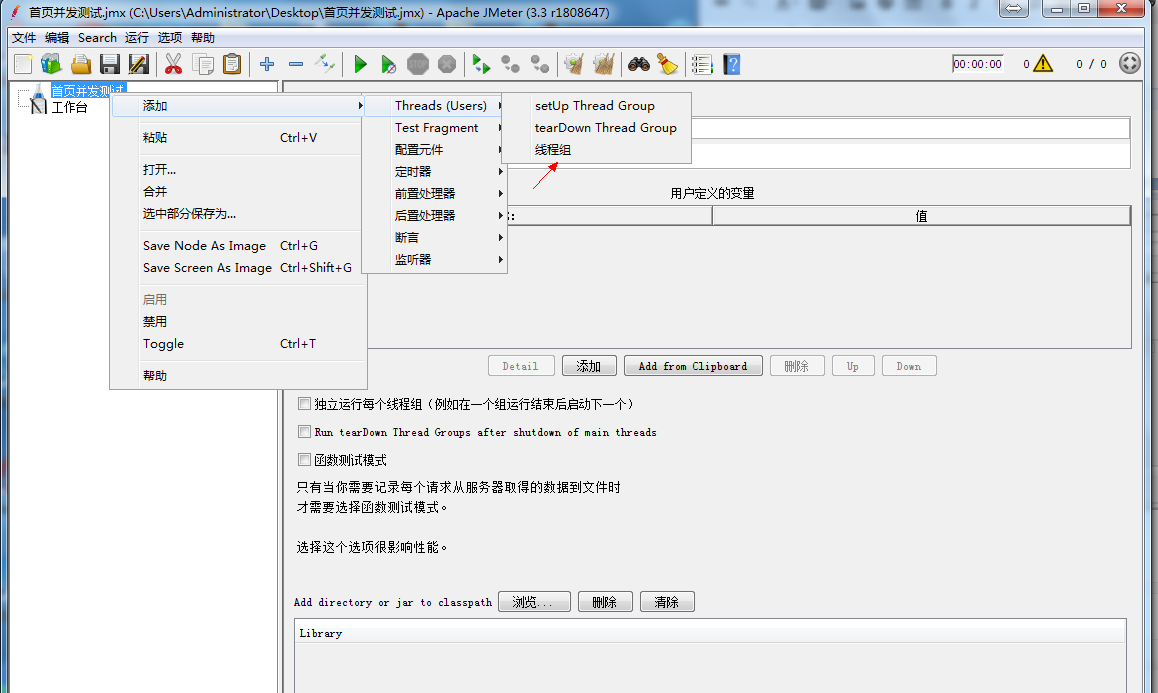Click the Save floppy disk icon

(109, 64)
